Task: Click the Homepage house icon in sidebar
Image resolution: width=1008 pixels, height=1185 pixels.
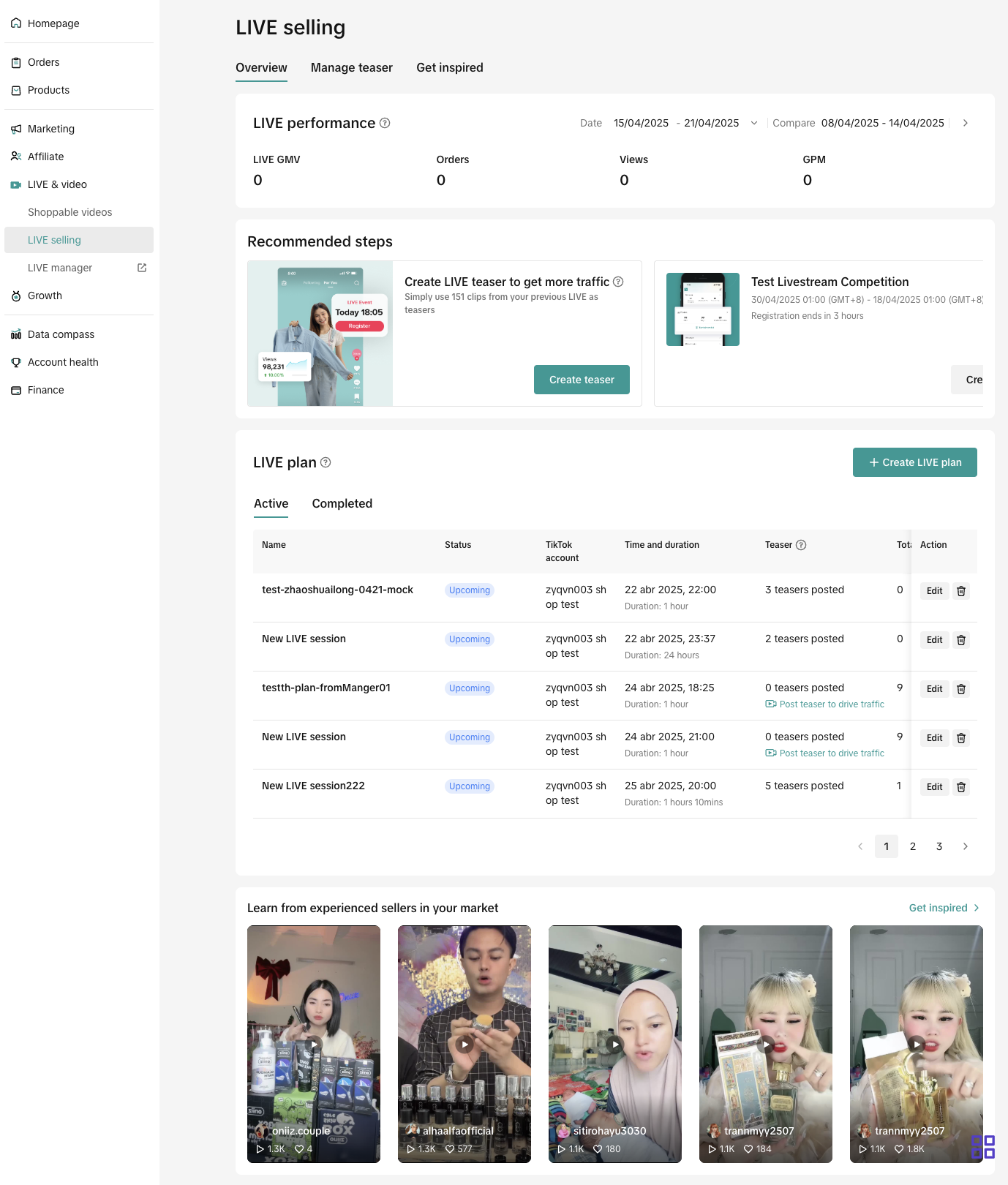Action: tap(16, 23)
